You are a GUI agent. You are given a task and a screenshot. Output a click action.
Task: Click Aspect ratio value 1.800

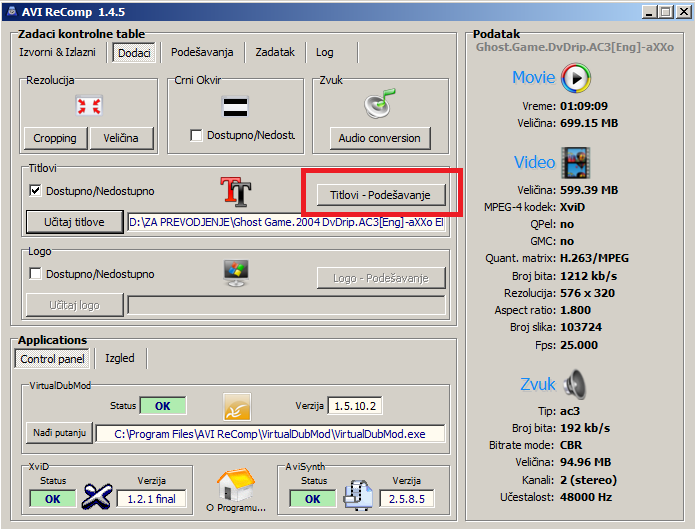tap(575, 310)
